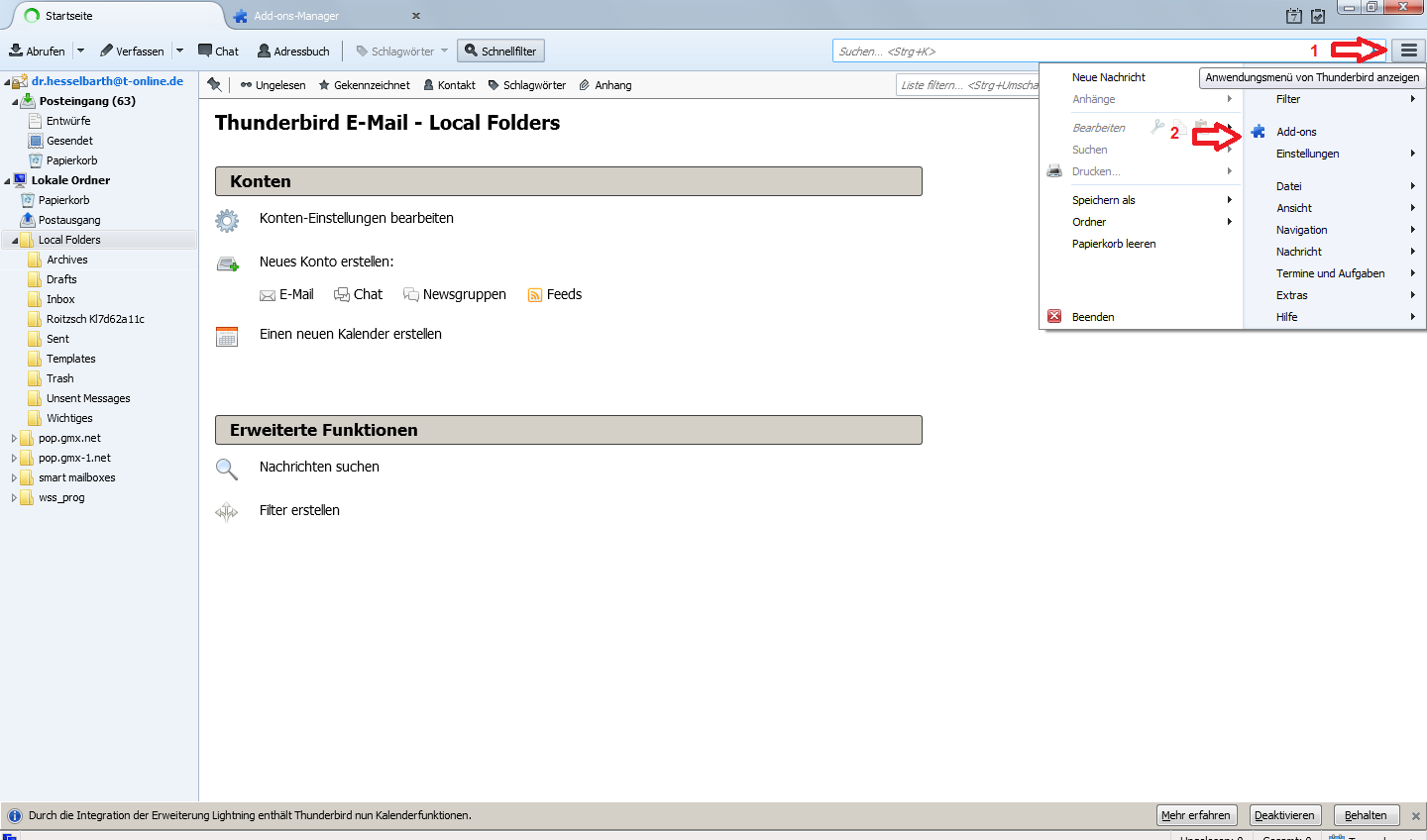Click the red Beenden exit icon

(1054, 316)
